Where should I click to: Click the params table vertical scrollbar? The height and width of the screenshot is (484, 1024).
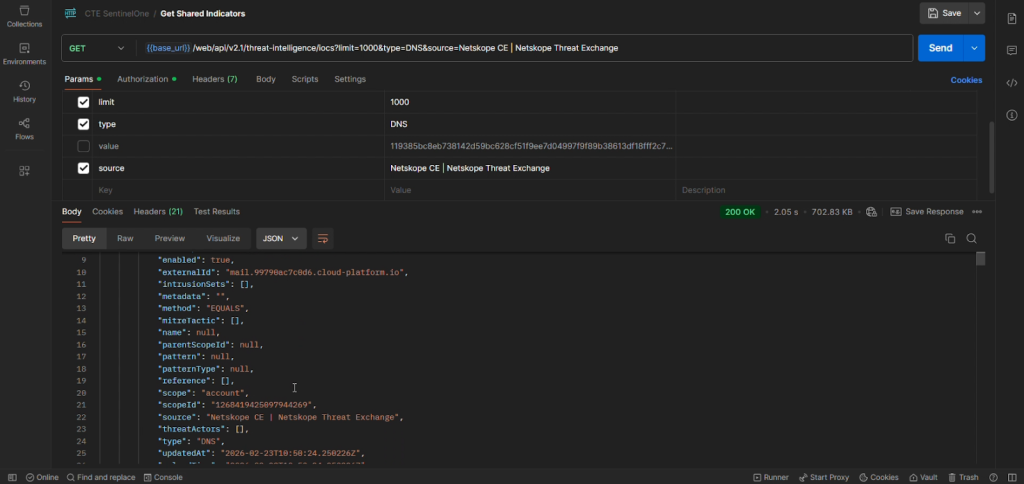point(993,157)
